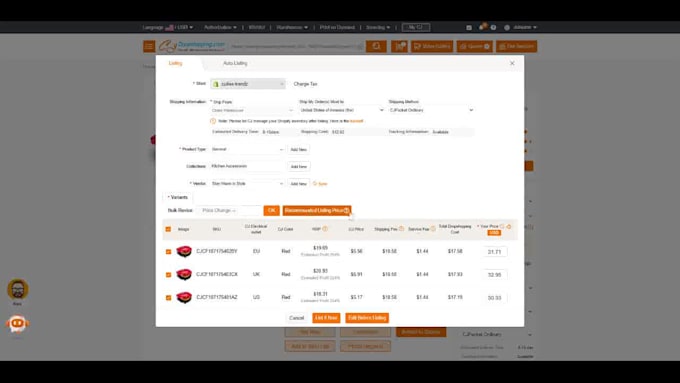Edit the UK variant Your Price field
This screenshot has width=680, height=383.
tap(494, 275)
